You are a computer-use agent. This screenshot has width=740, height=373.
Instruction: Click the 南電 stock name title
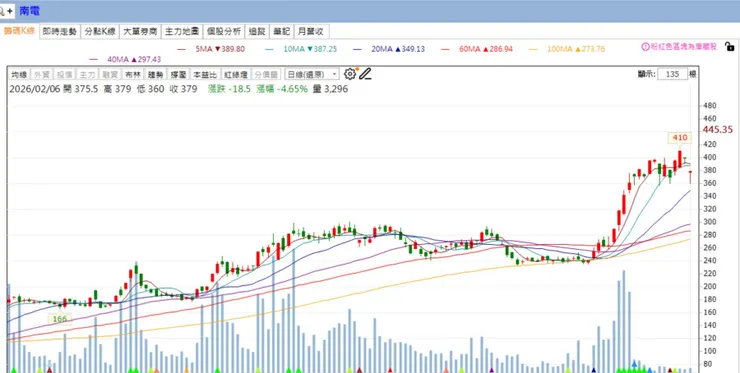pyautogui.click(x=29, y=11)
